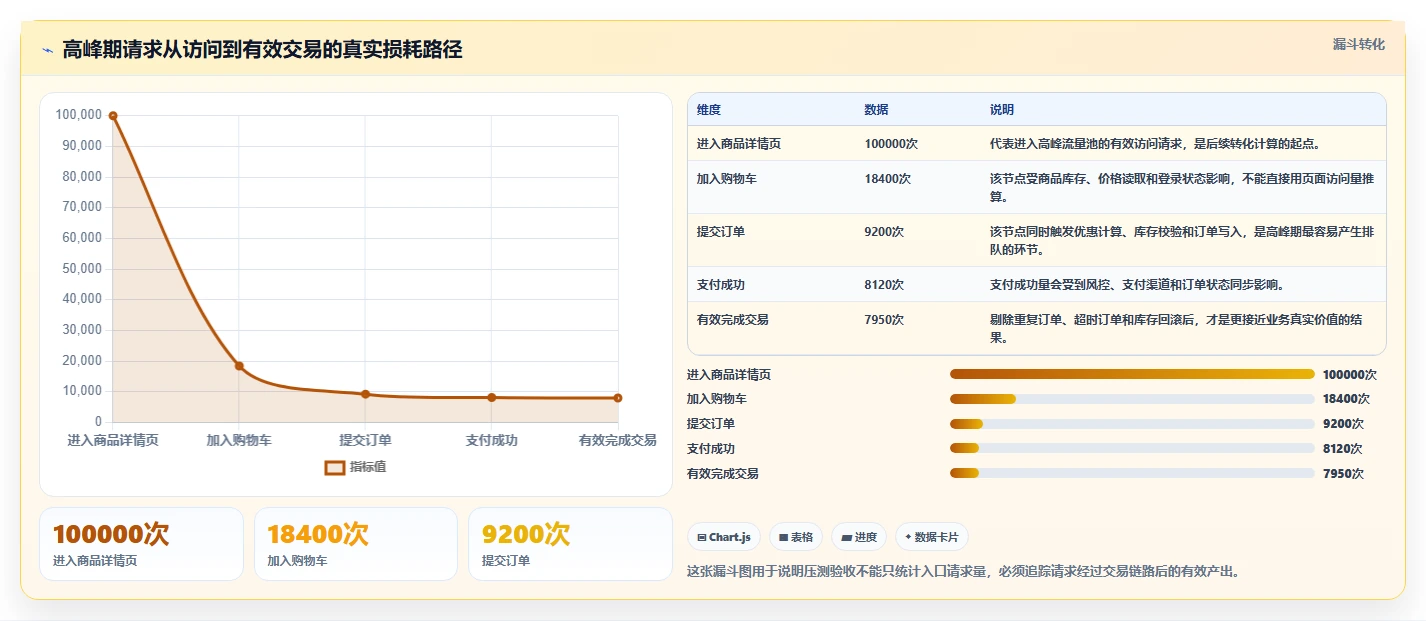Click the chart point above 进入商品详情页
Viewport: 1426px width, 621px height.
point(113,116)
